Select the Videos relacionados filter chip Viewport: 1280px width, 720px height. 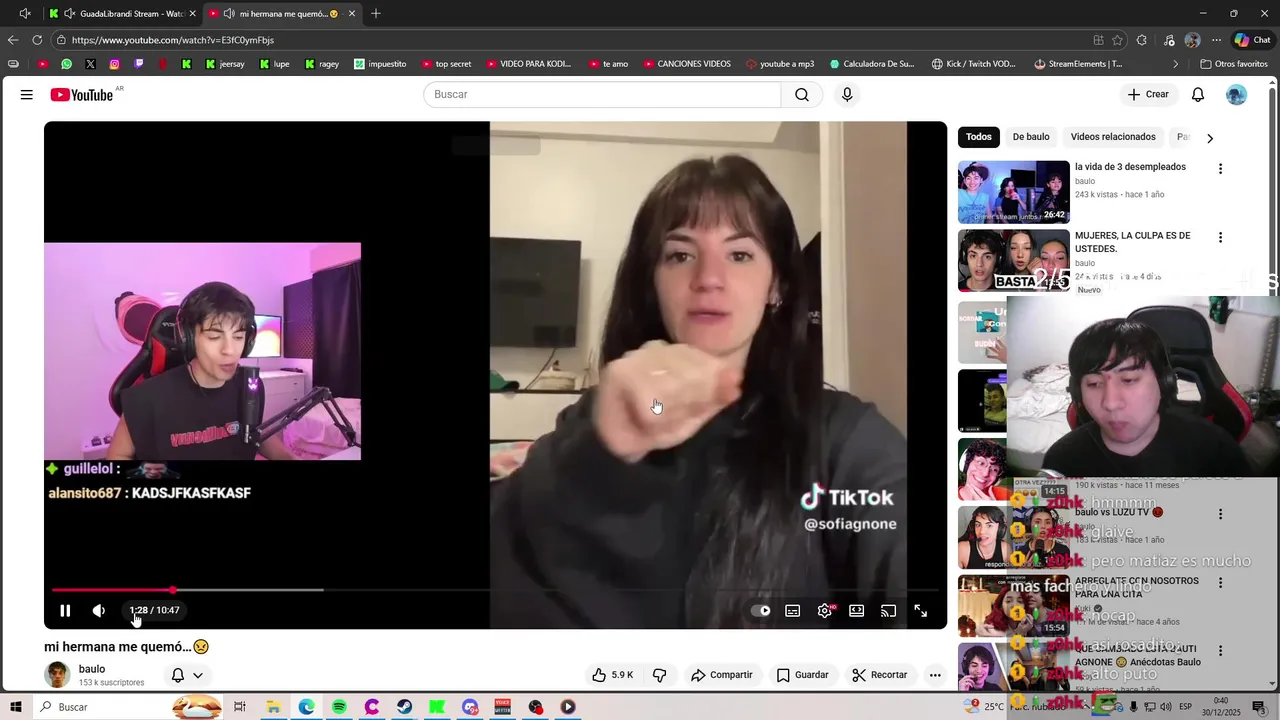pyautogui.click(x=1113, y=137)
